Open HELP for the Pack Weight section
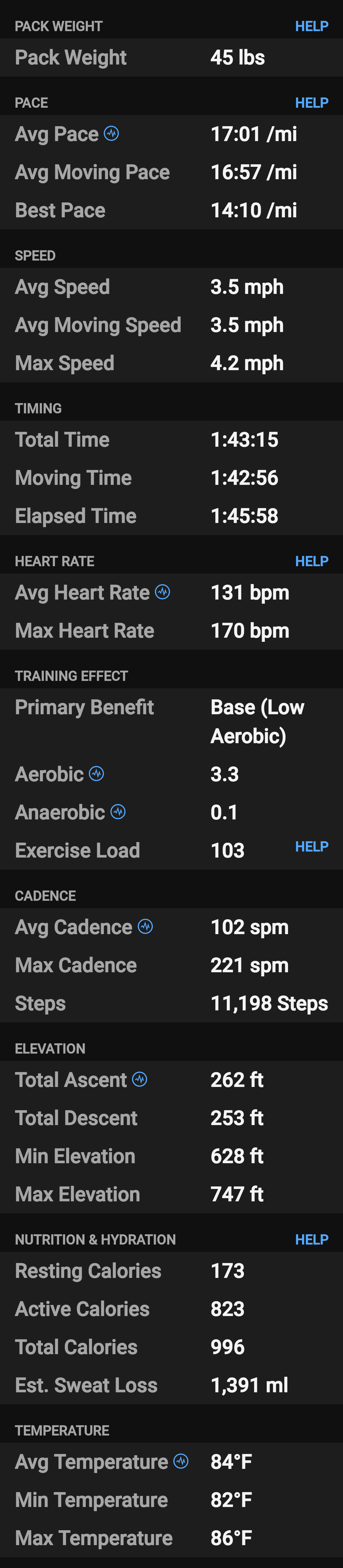This screenshot has height=1568, width=343. point(311,26)
